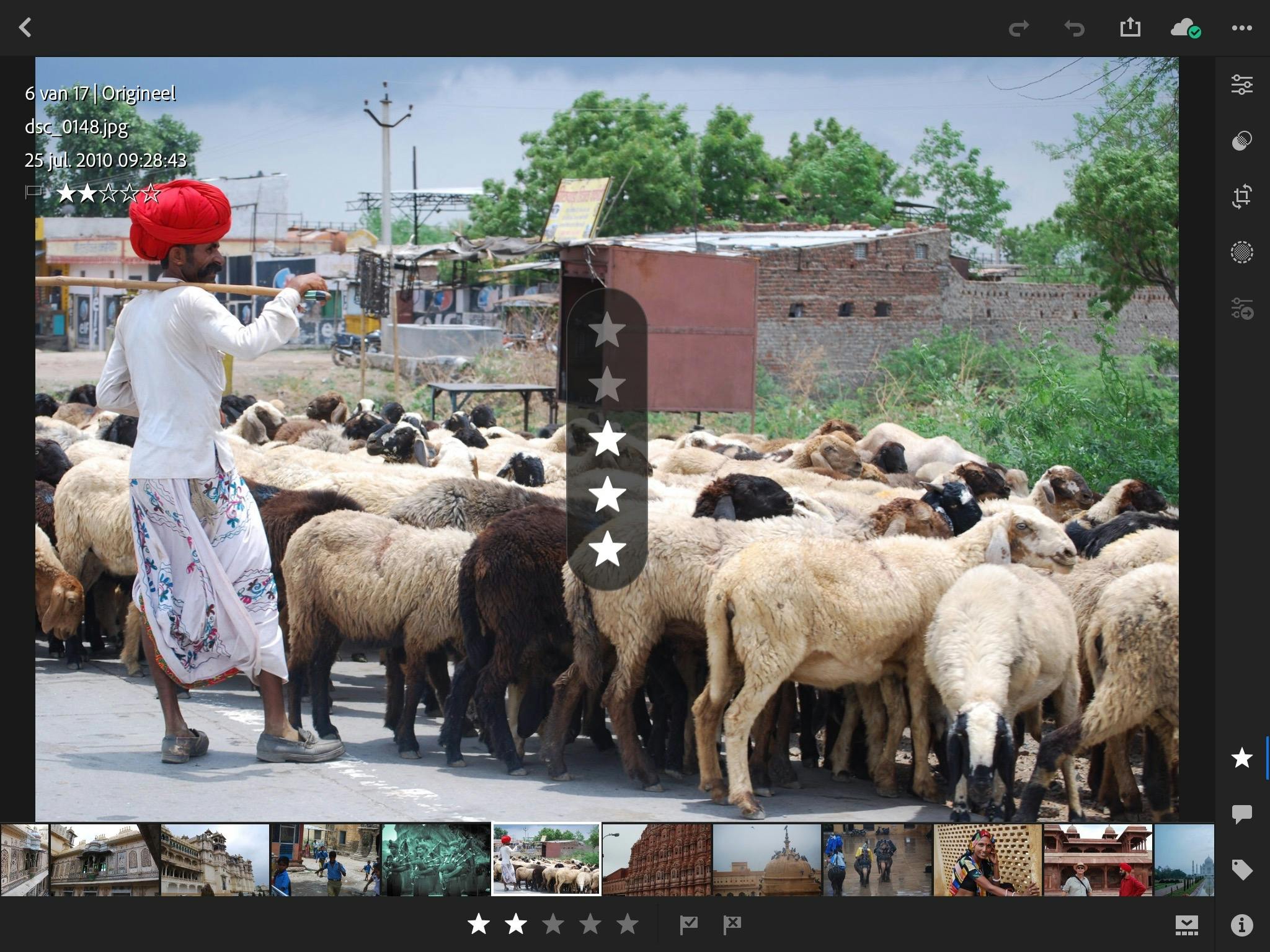Screen dimensions: 1270x952
Task: Select the Hawa Mahal pink palace thumbnail
Action: click(x=656, y=860)
